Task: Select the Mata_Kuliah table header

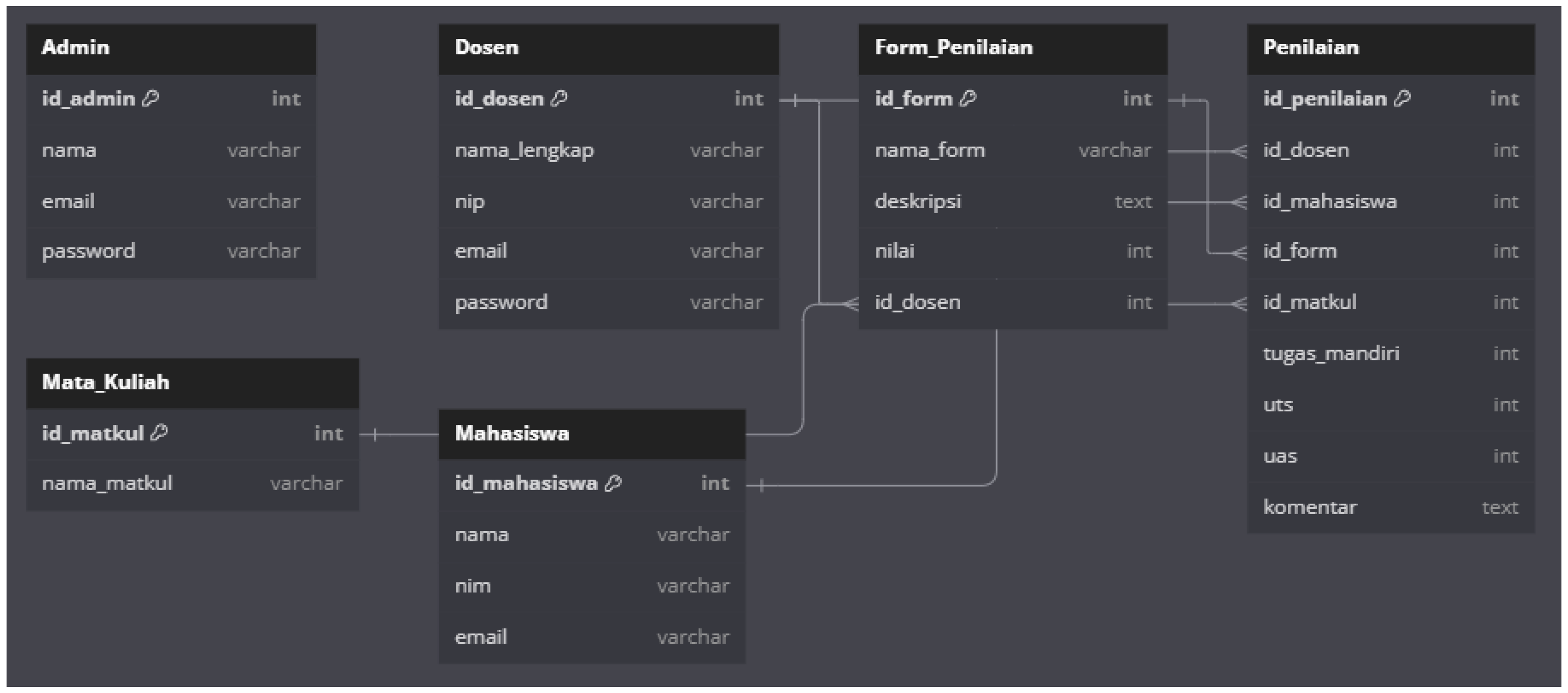Action: coord(192,382)
